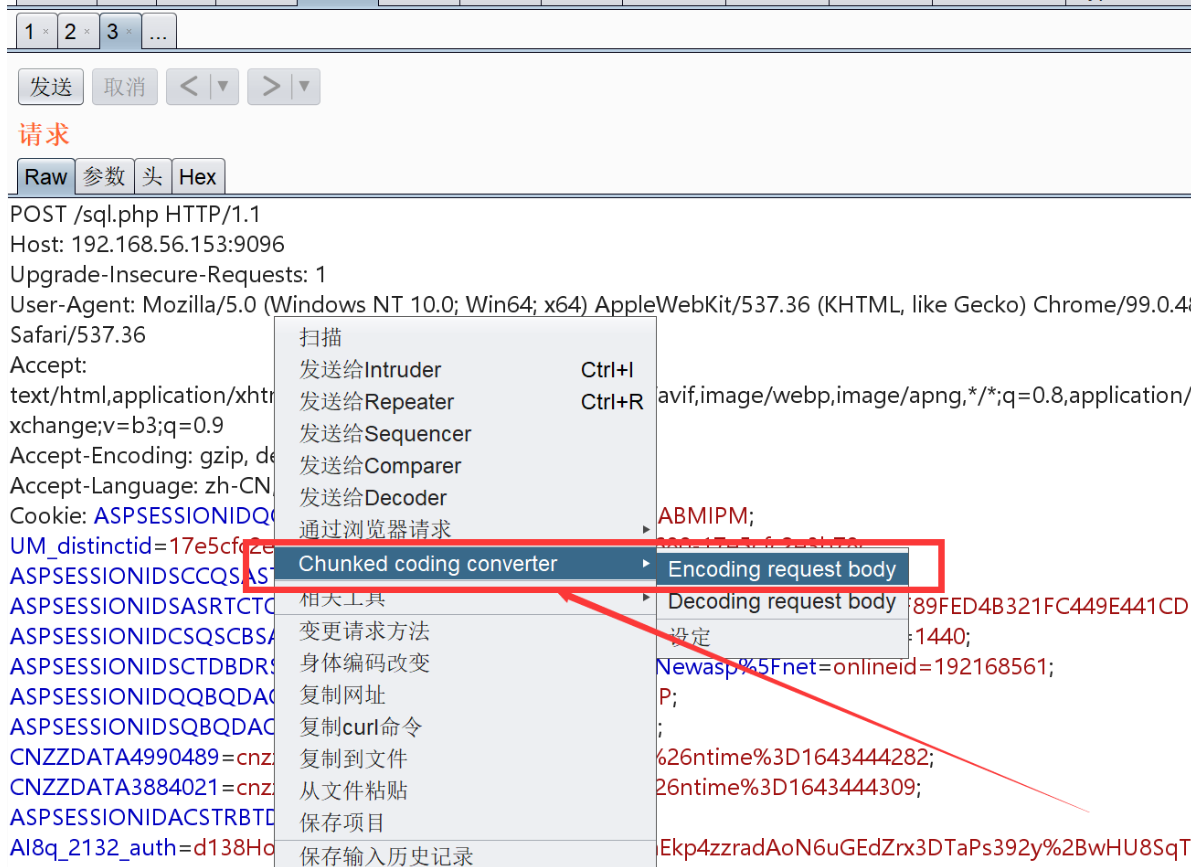Choose 发送给Repeater menu item
This screenshot has width=1191, height=867.
(x=465, y=401)
